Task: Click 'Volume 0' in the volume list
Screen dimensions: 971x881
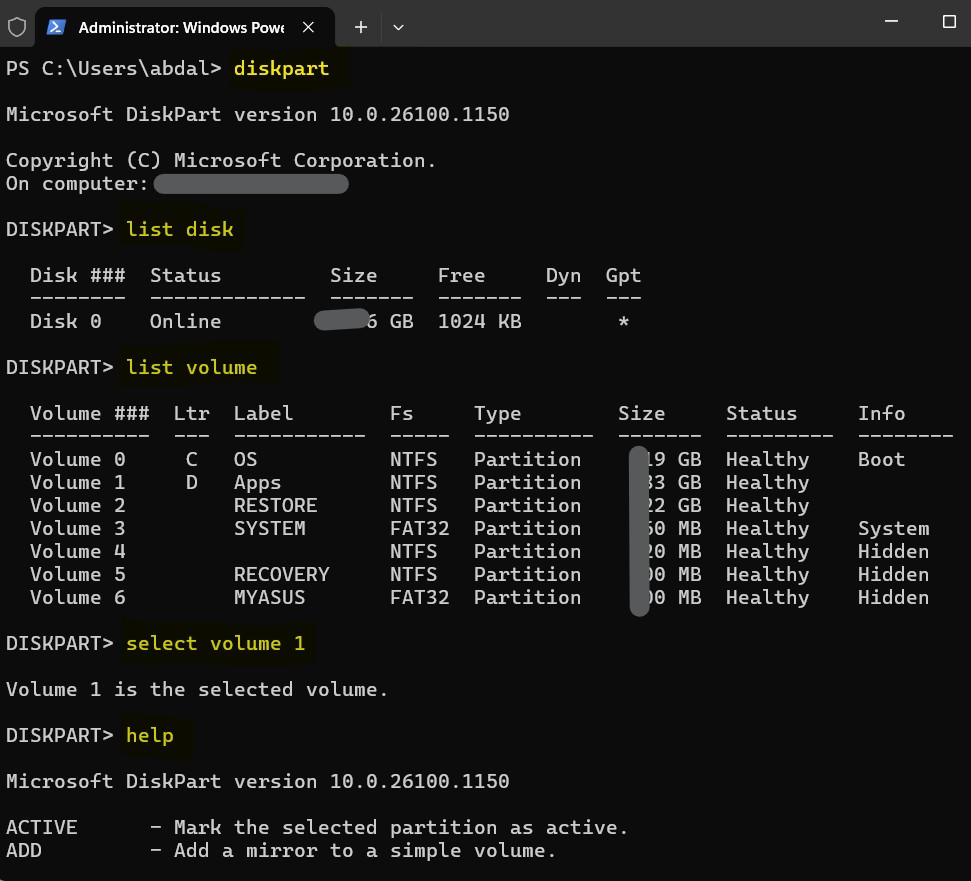Action: (77, 459)
